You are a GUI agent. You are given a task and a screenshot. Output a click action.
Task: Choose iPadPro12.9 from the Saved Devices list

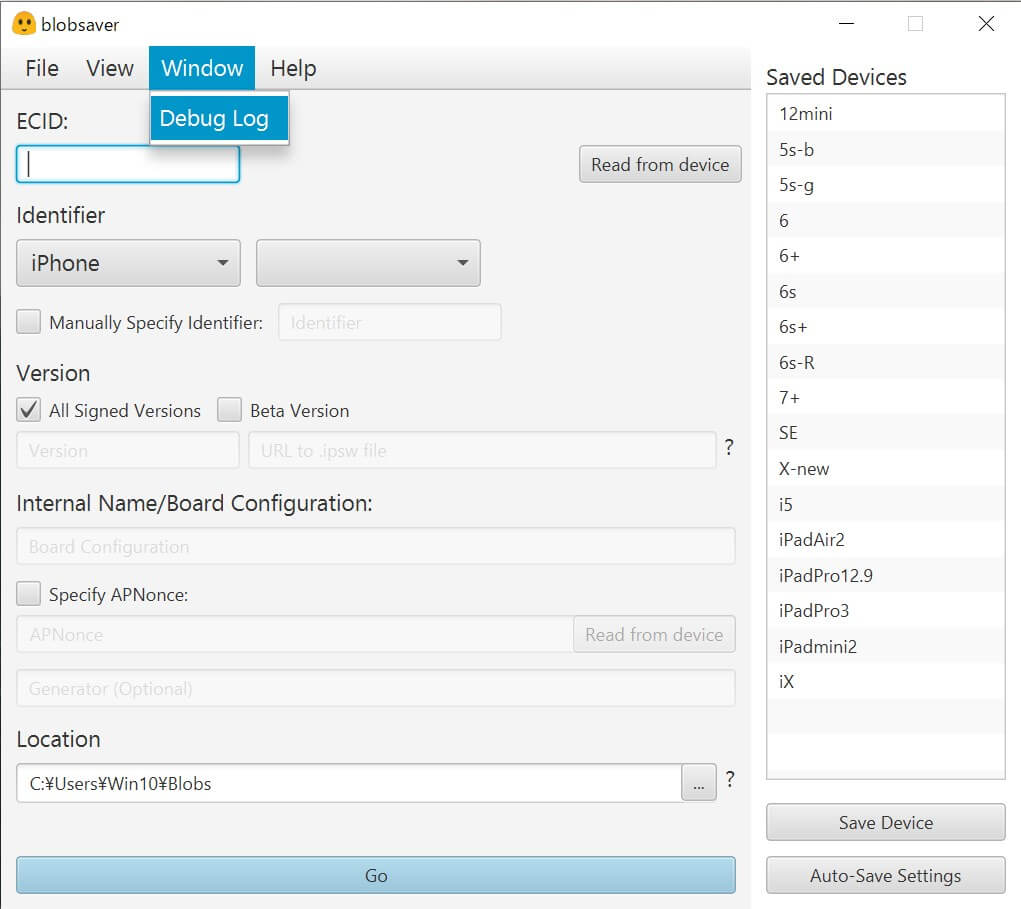[826, 575]
